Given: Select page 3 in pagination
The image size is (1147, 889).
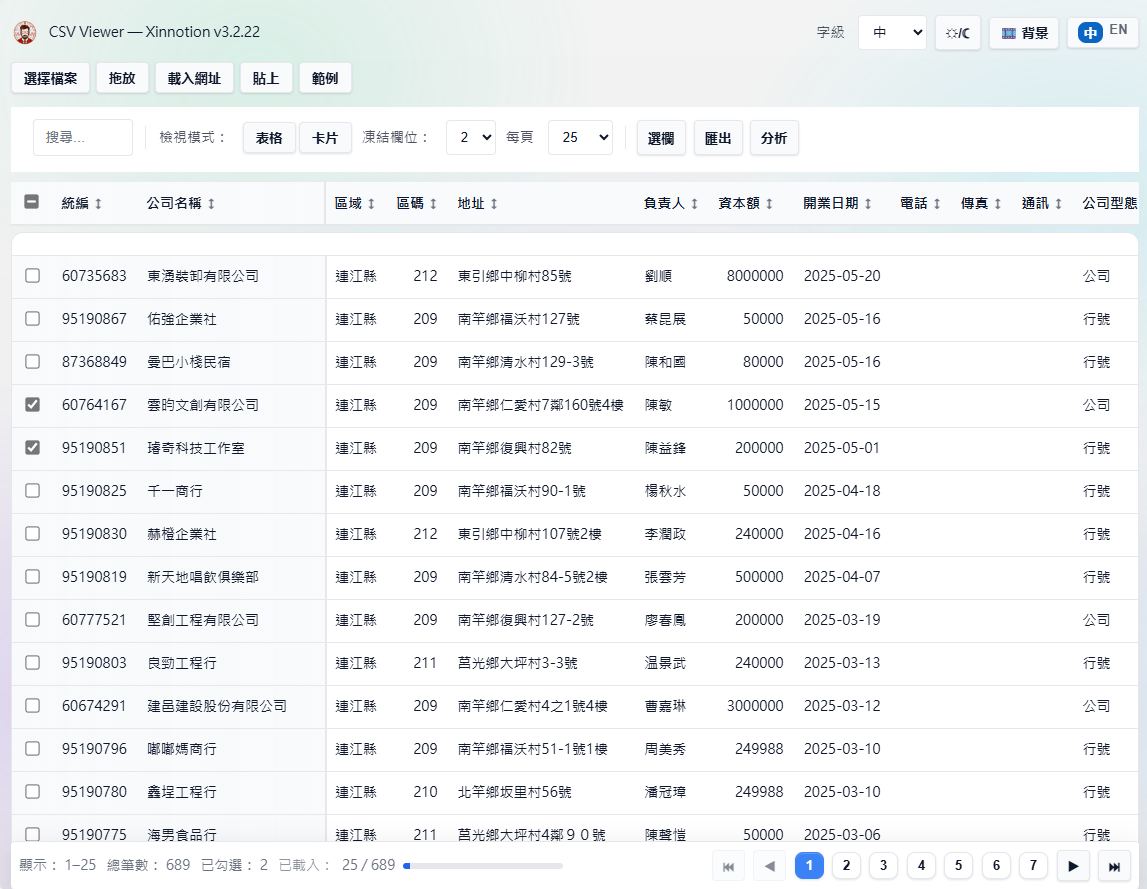Looking at the screenshot, I should click(883, 866).
